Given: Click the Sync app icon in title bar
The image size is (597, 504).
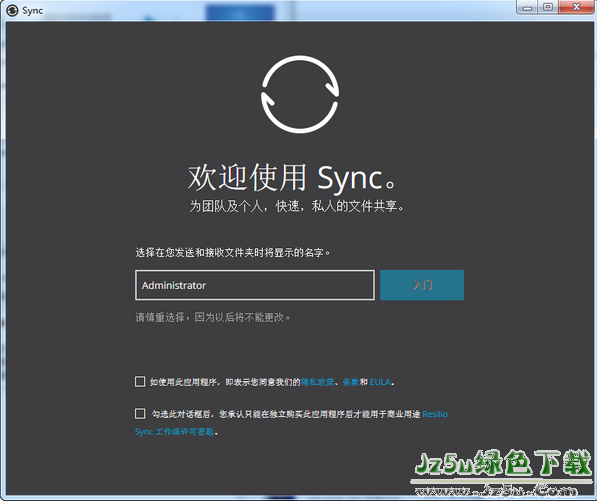Looking at the screenshot, I should point(12,10).
